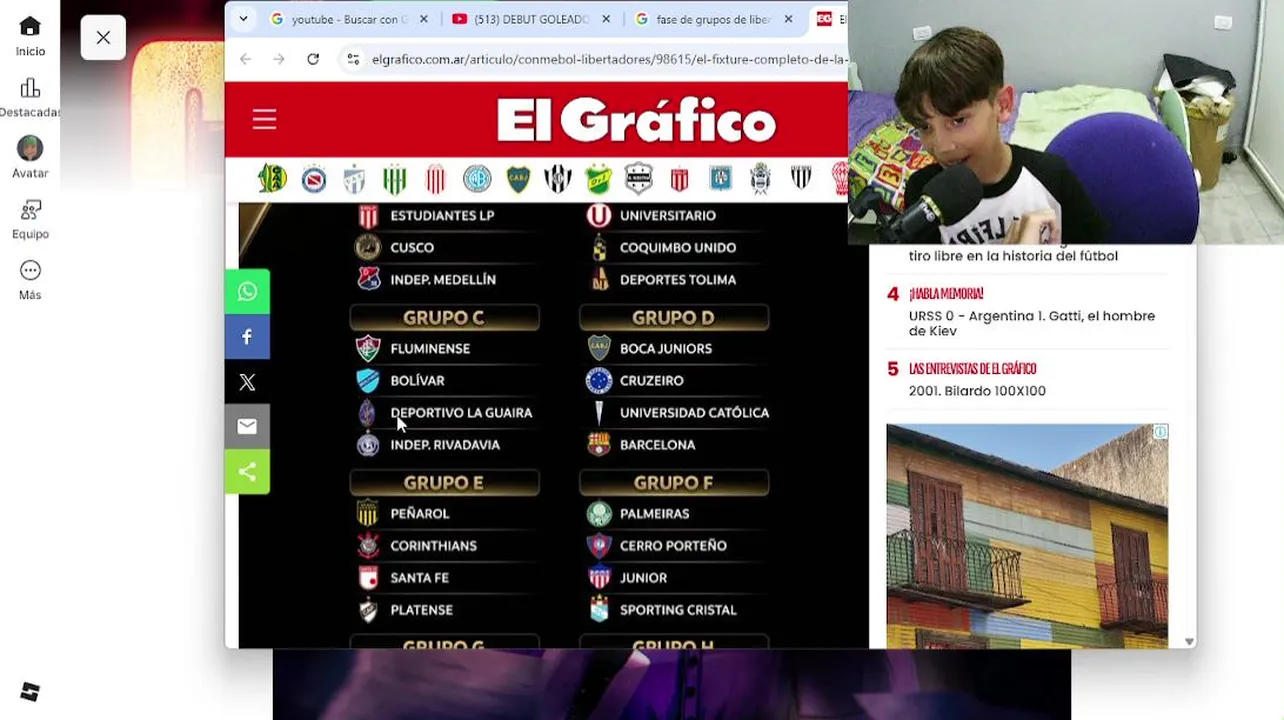Share article on X
Viewport: 1284px width, 720px height.
(x=247, y=381)
